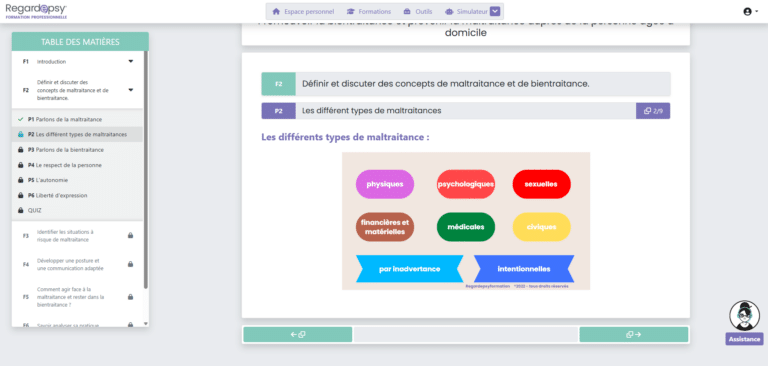Select P5 L'autonomie in the table of contents
This screenshot has width=768, height=366.
(78, 180)
